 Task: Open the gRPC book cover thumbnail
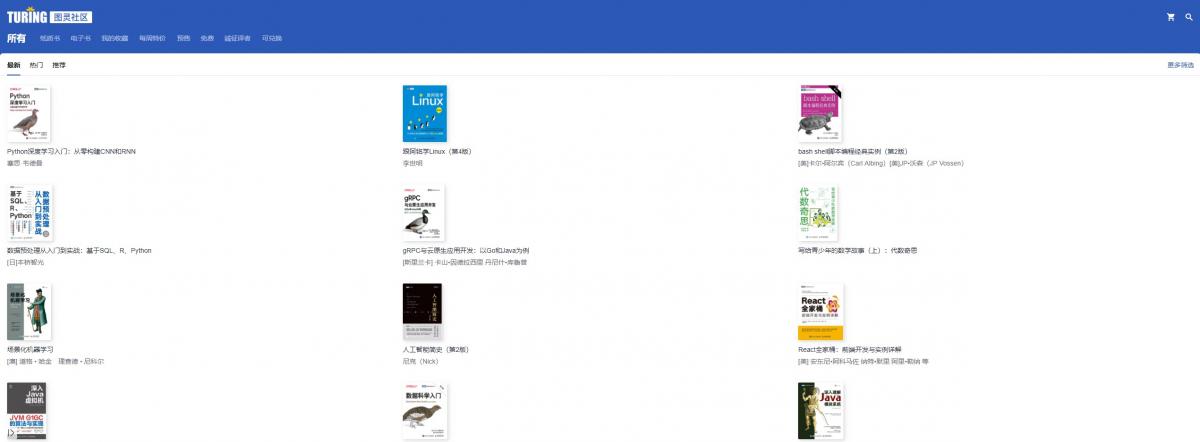[425, 212]
